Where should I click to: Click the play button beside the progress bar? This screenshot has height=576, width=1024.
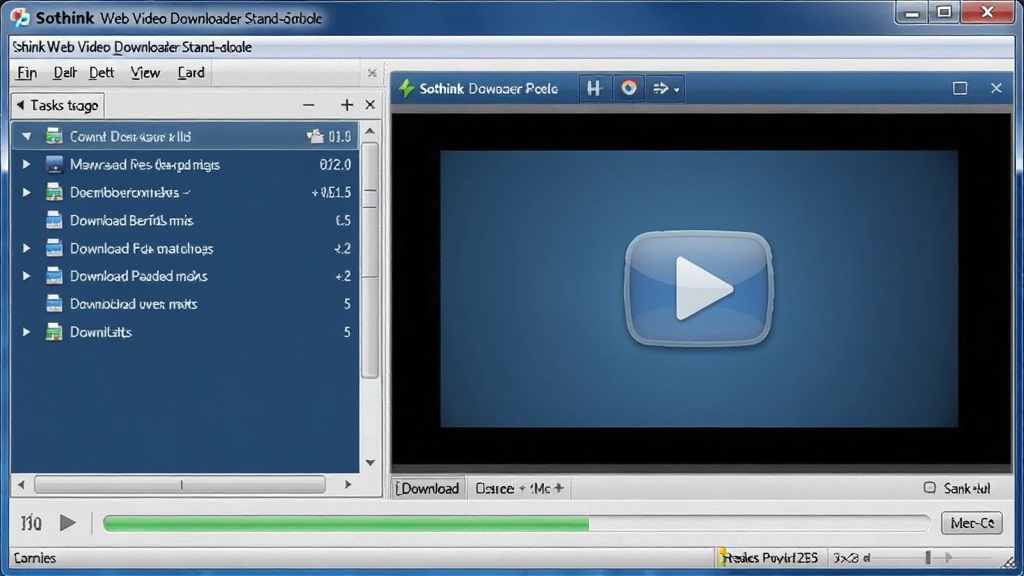(67, 522)
